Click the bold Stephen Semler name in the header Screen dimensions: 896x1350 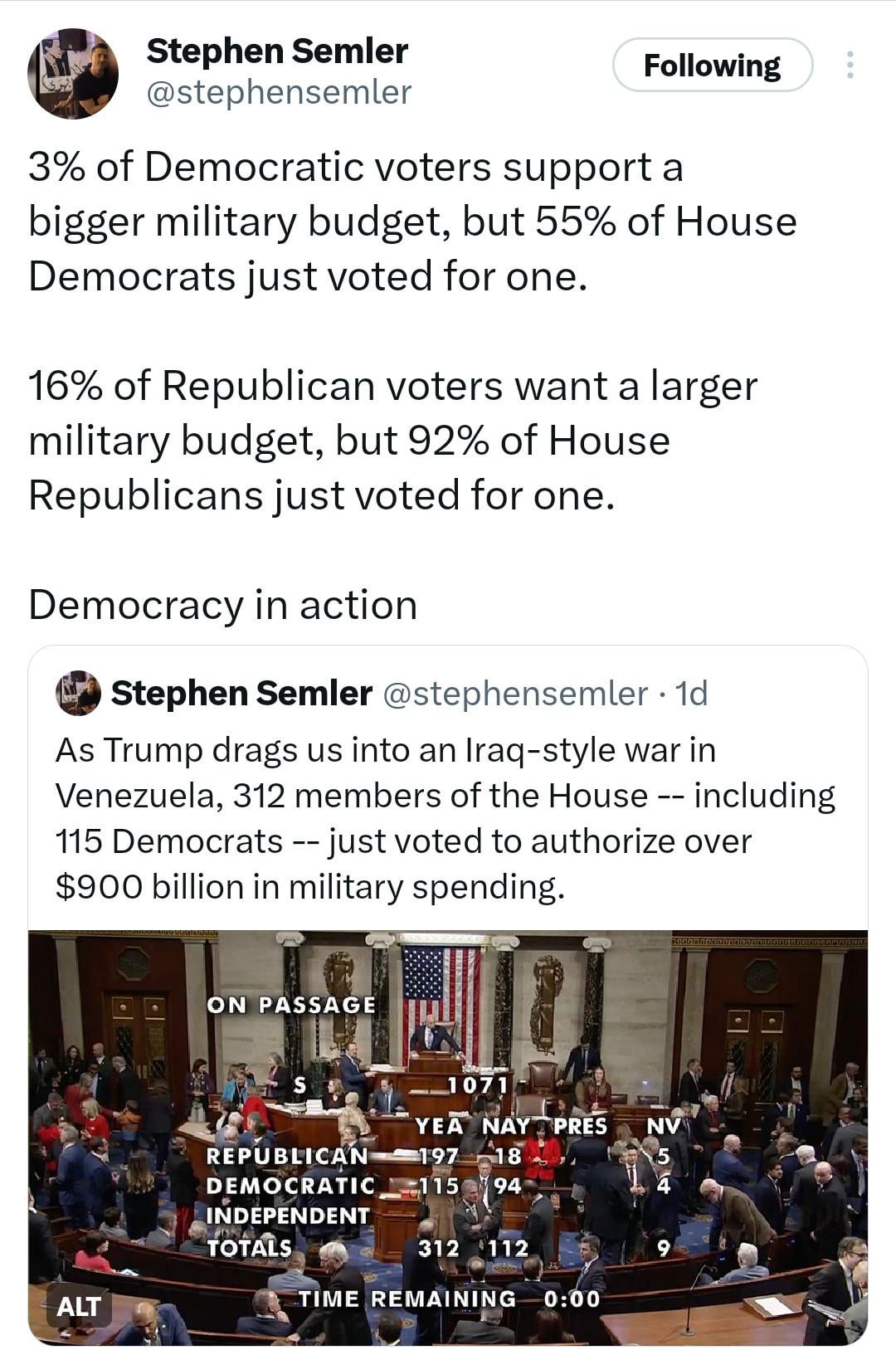[276, 51]
